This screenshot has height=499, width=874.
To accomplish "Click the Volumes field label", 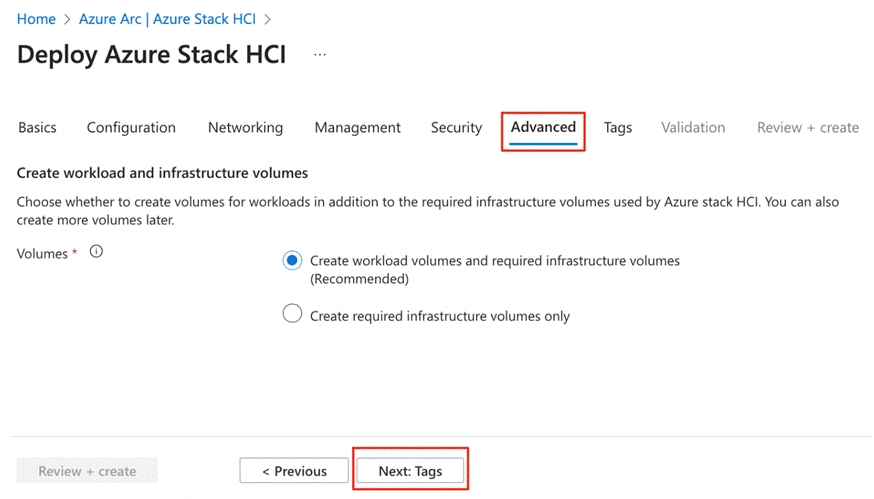I will click(43, 254).
